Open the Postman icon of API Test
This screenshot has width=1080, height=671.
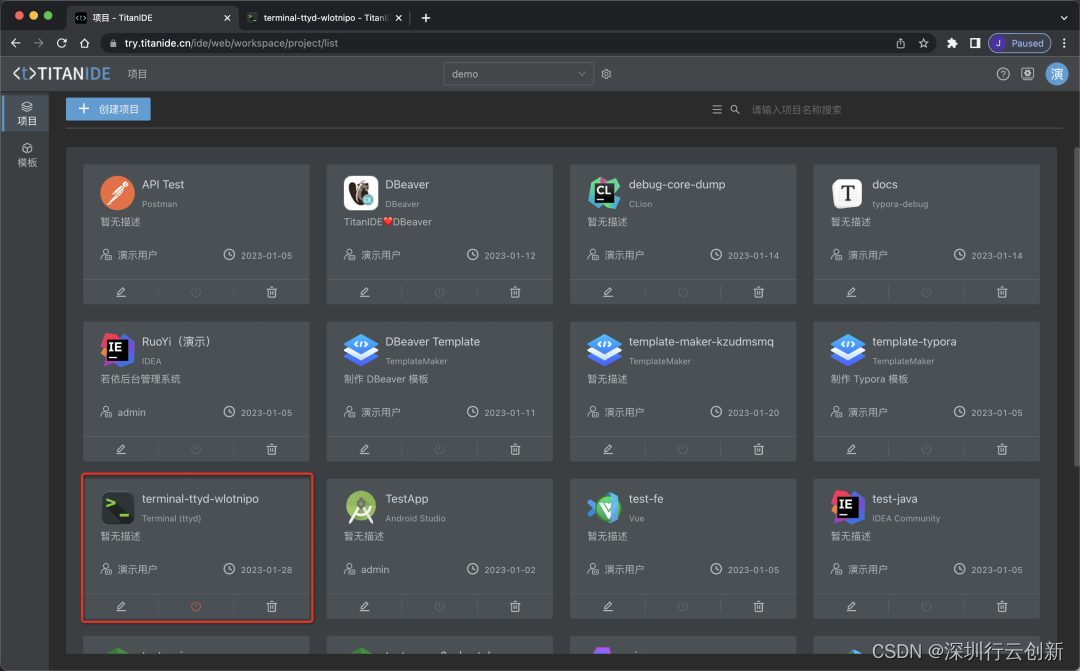click(117, 192)
